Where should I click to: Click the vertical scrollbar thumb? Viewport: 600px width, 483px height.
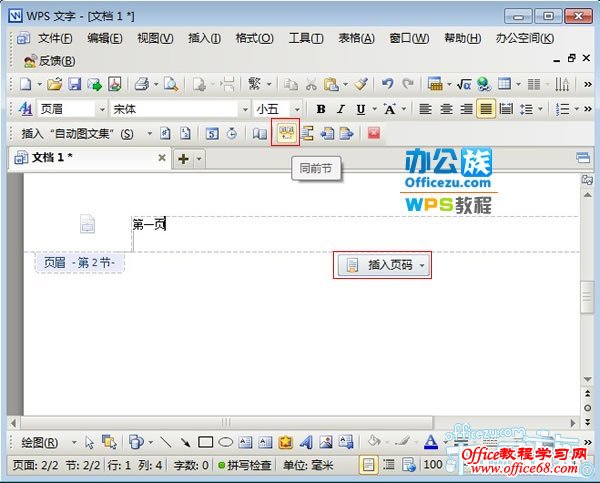[x=587, y=297]
